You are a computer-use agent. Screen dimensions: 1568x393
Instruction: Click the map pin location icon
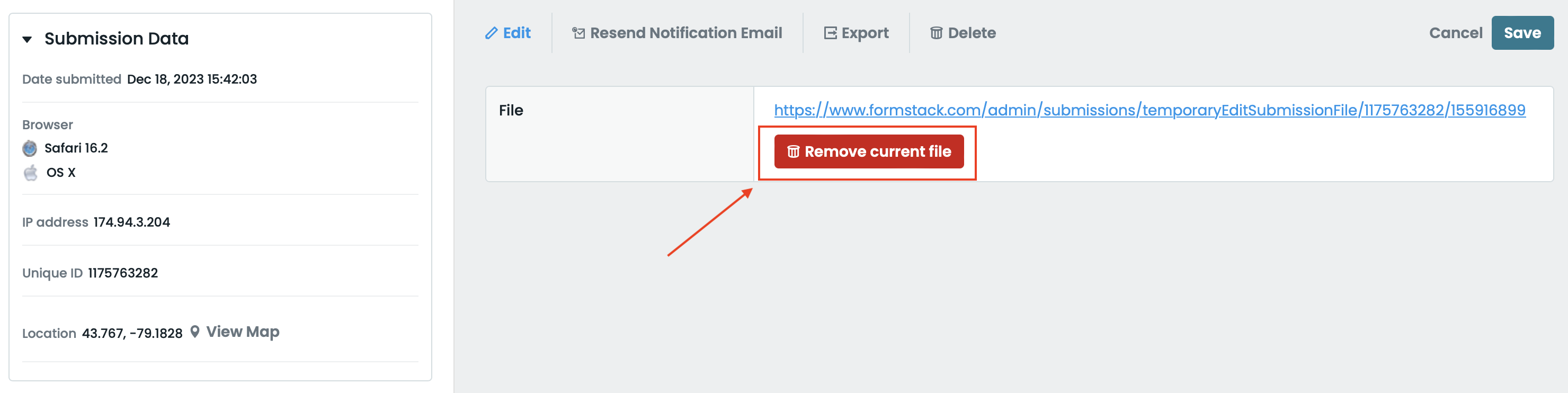tap(195, 332)
